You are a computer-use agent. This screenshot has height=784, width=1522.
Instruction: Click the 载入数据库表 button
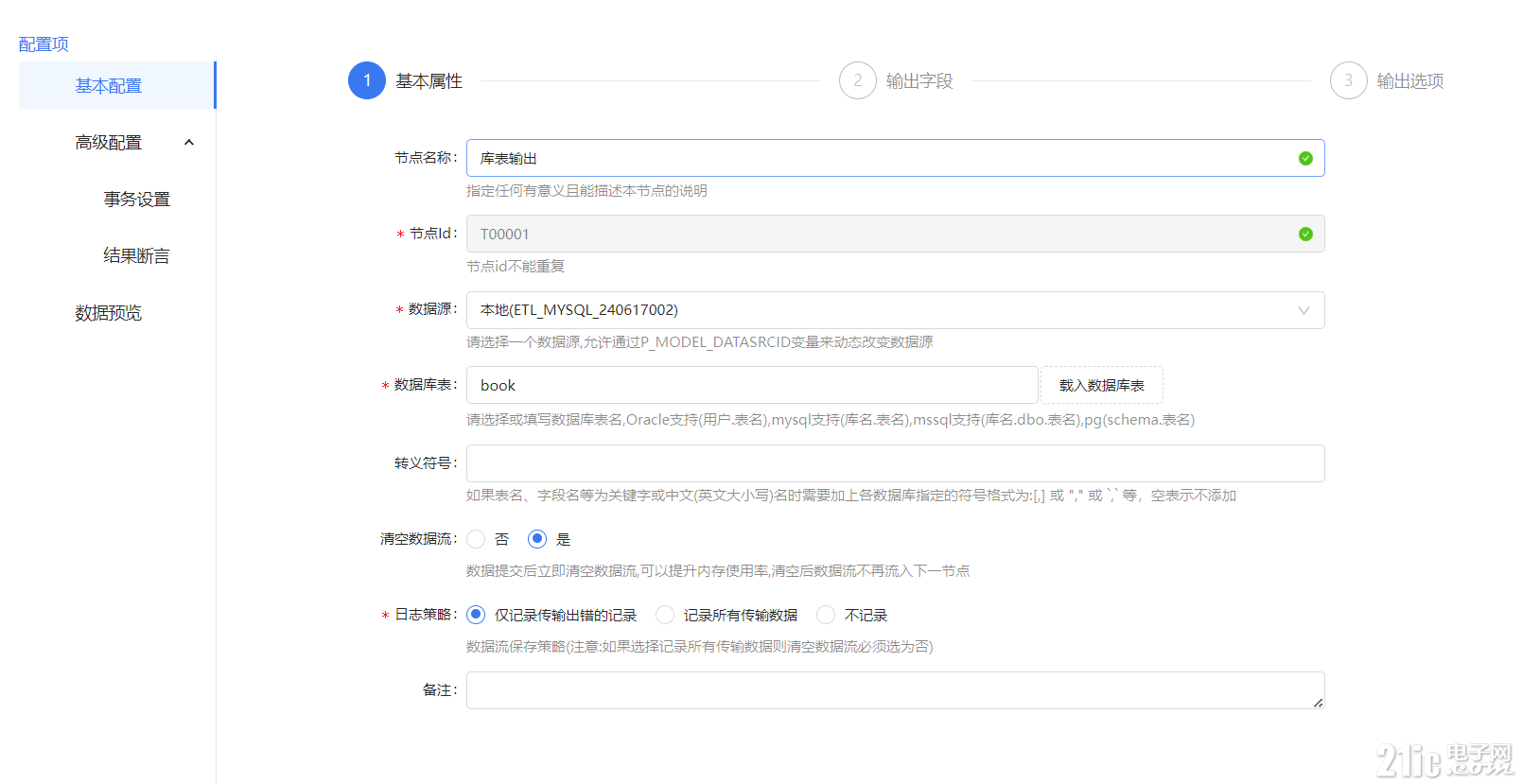pos(1102,385)
